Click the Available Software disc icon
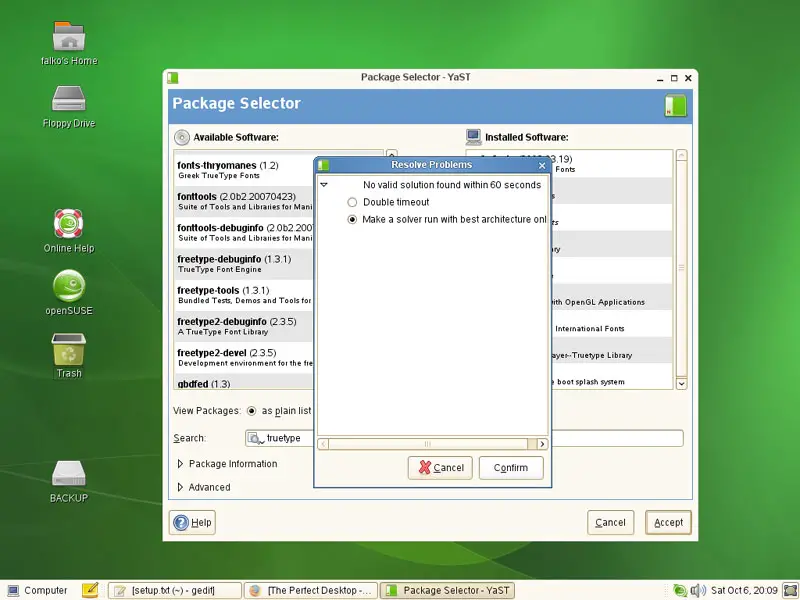Viewport: 800px width, 600px height. (x=182, y=137)
